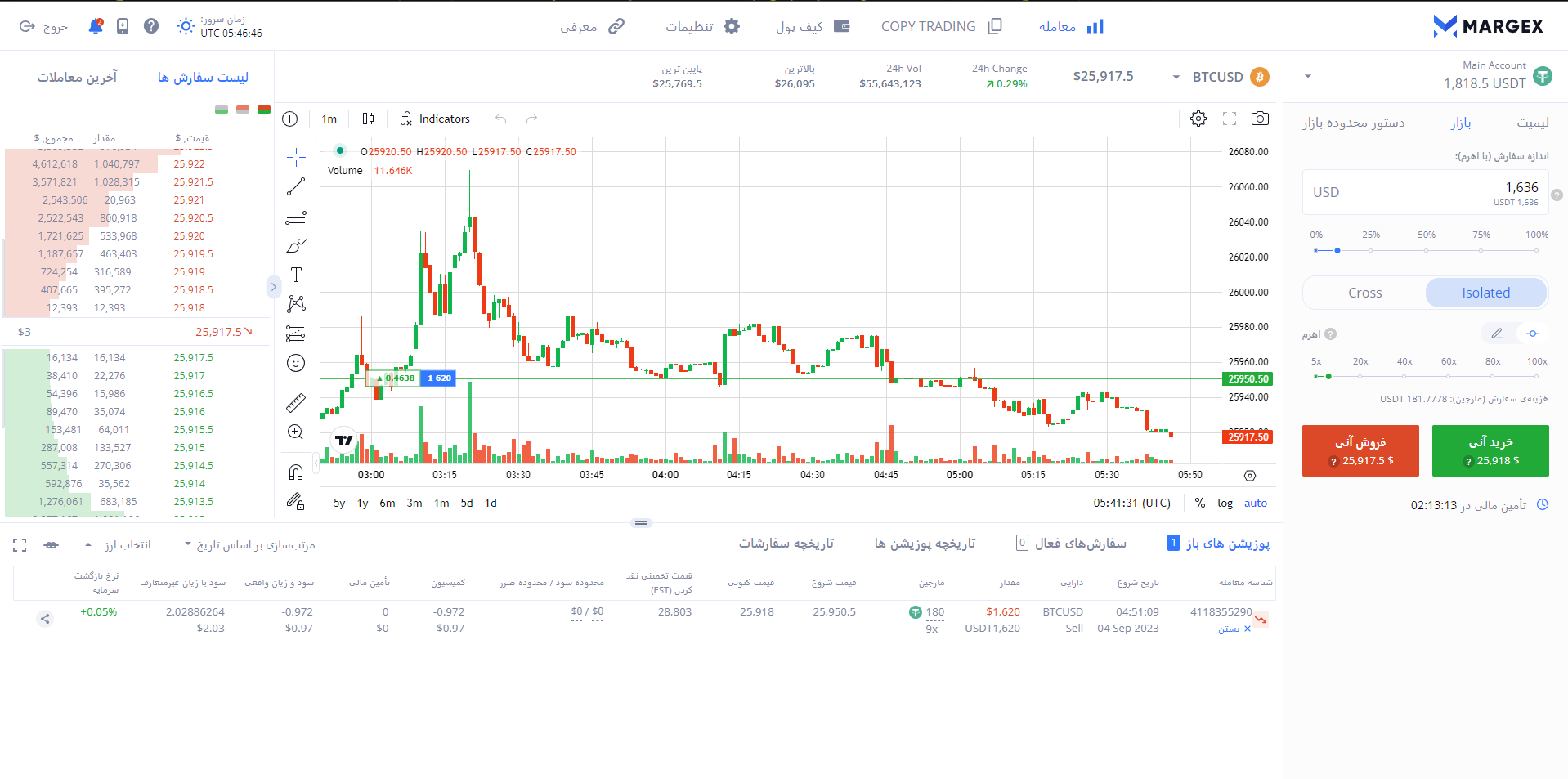This screenshot has width=1568, height=779.
Task: Open the Main Account dropdown arrow
Action: (x=1308, y=77)
